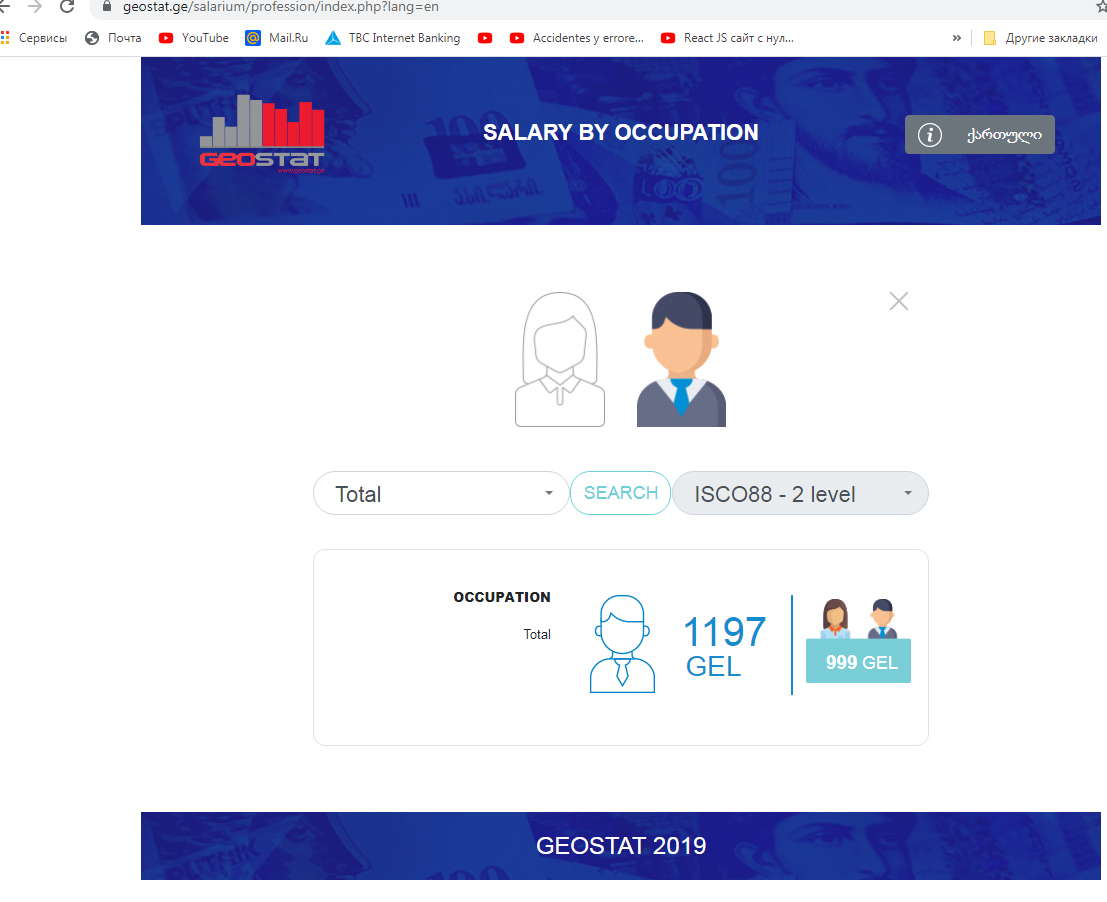Screen dimensions: 1107x902
Task: Expand the bookmarks overflow chevron
Action: tap(956, 38)
